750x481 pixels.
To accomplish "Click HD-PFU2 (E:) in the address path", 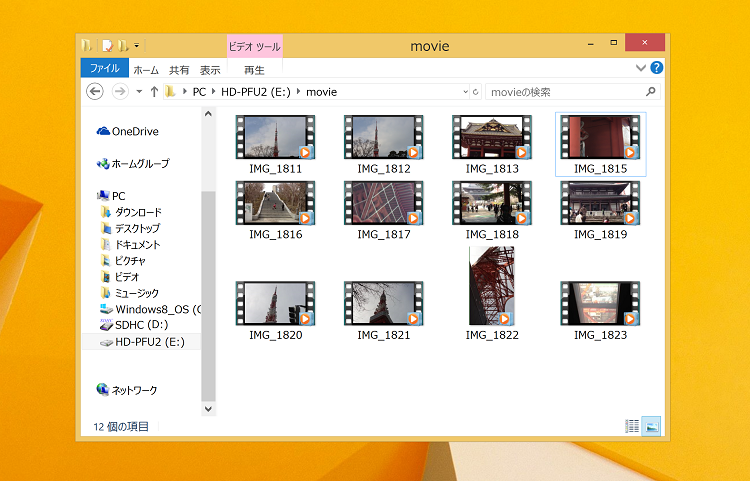I will [254, 92].
